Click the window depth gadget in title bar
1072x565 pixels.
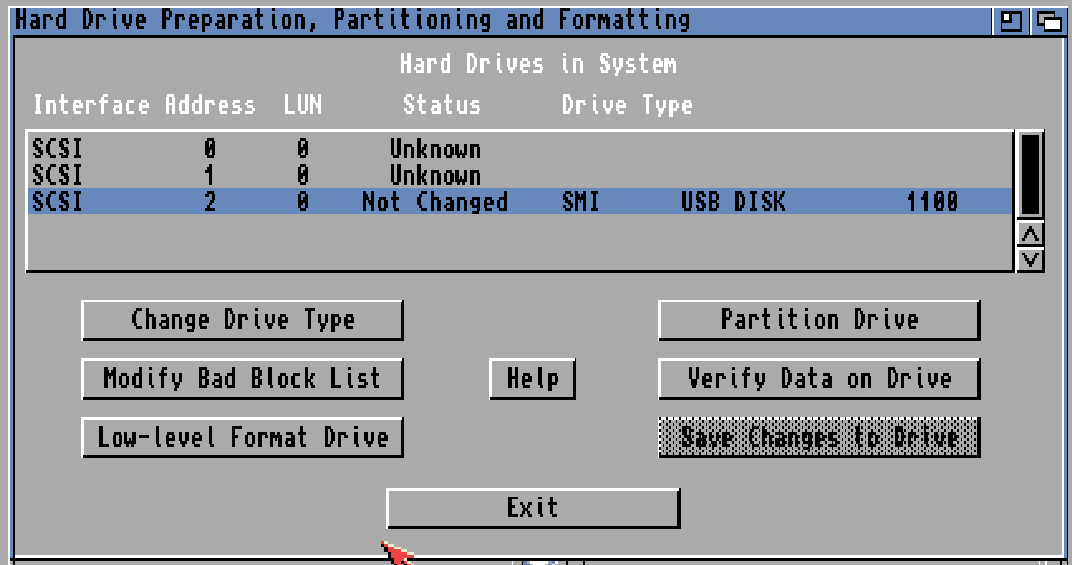[x=1048, y=20]
